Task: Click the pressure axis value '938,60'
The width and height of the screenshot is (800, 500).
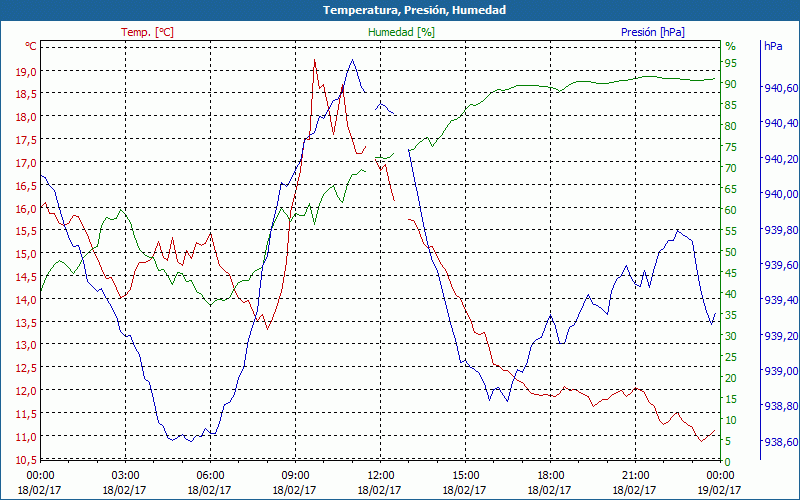Action: pyautogui.click(x=781, y=441)
